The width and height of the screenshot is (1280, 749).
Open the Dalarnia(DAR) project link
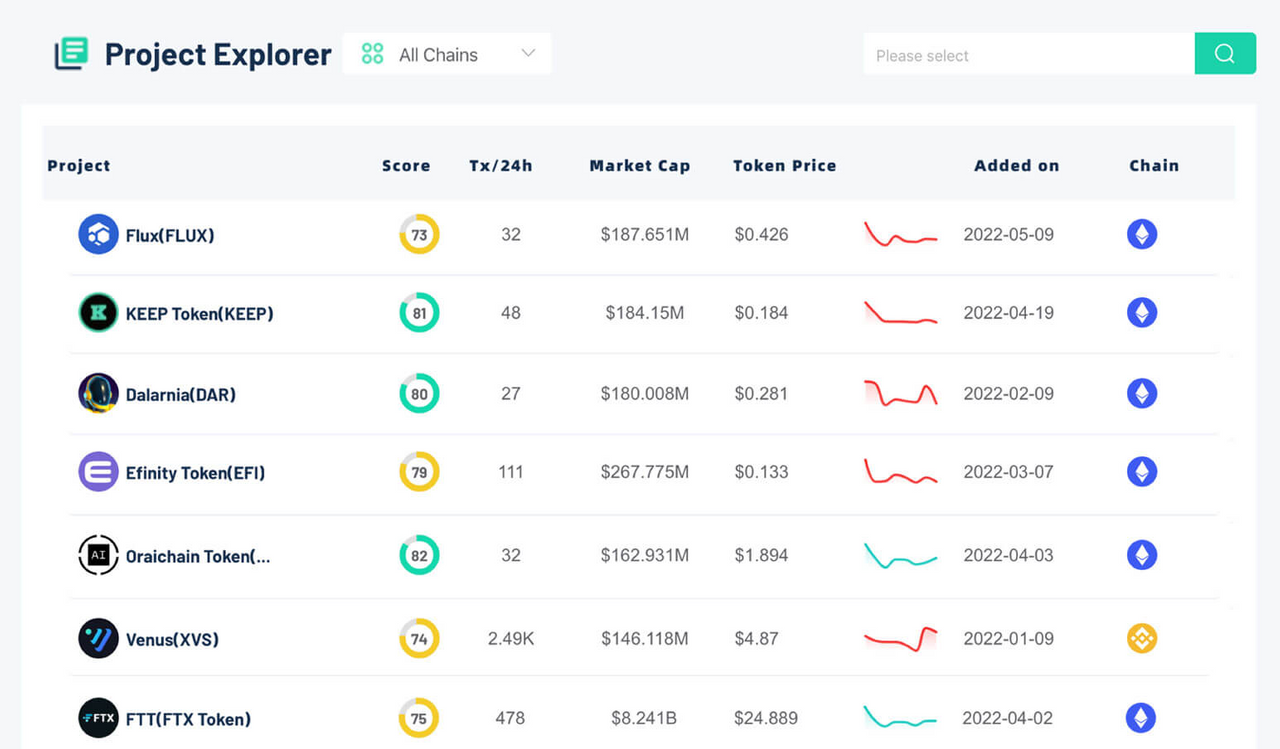[x=181, y=395]
